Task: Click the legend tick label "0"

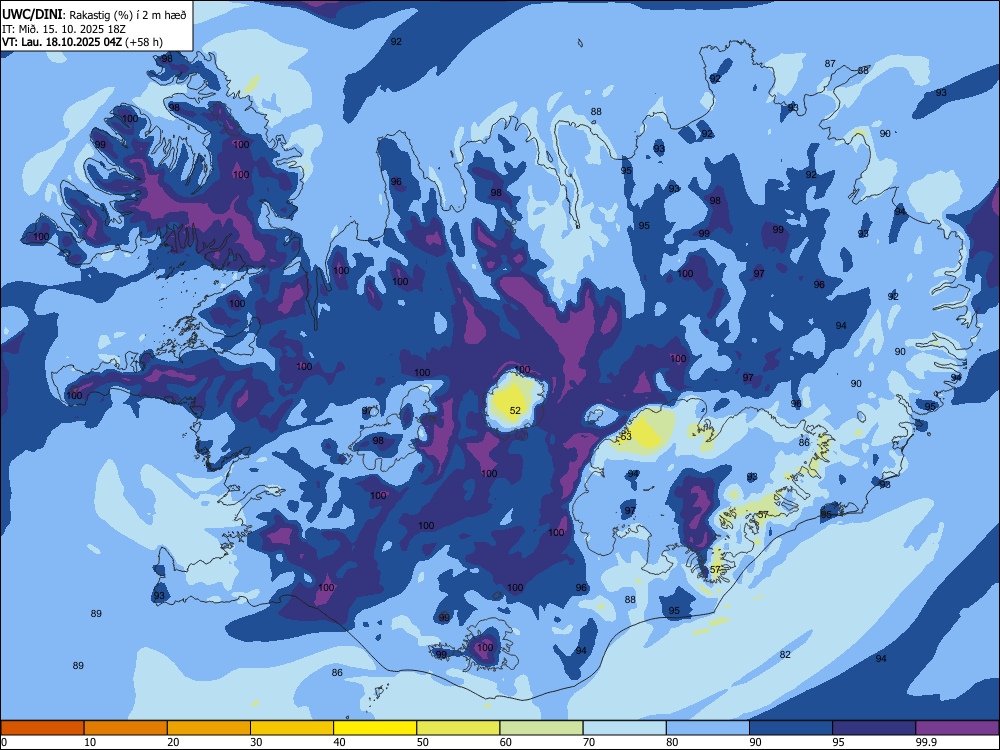Action: click(x=4, y=742)
